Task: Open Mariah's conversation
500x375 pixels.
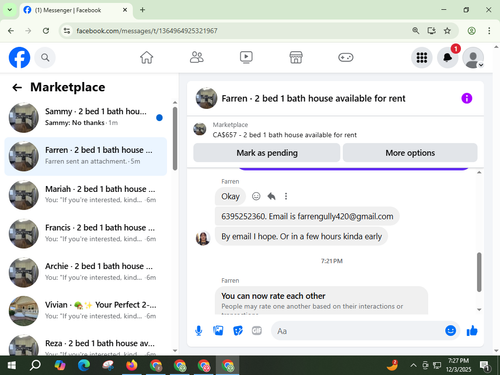Action: click(x=86, y=195)
